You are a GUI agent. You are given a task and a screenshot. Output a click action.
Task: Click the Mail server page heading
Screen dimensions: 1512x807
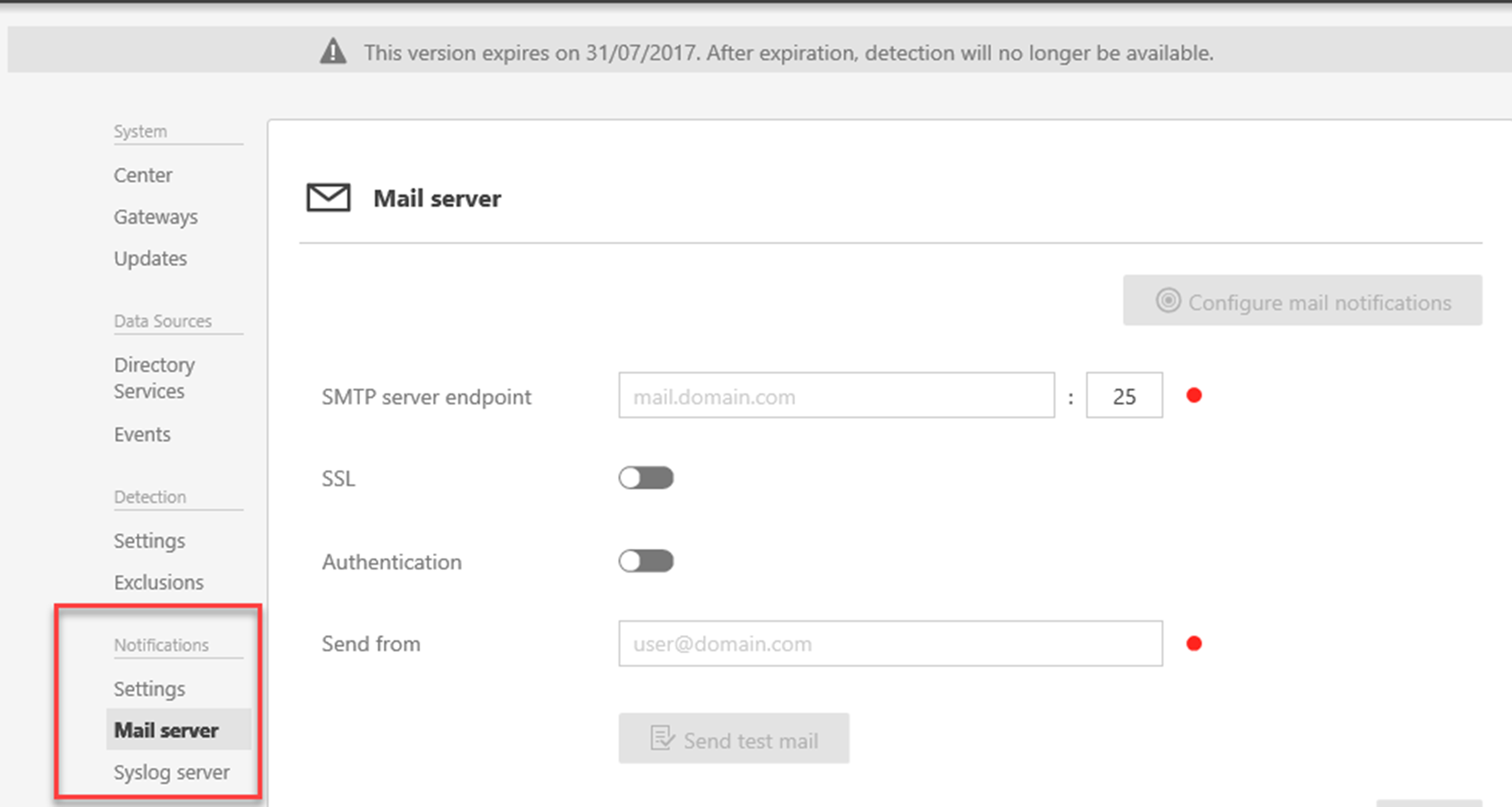437,199
